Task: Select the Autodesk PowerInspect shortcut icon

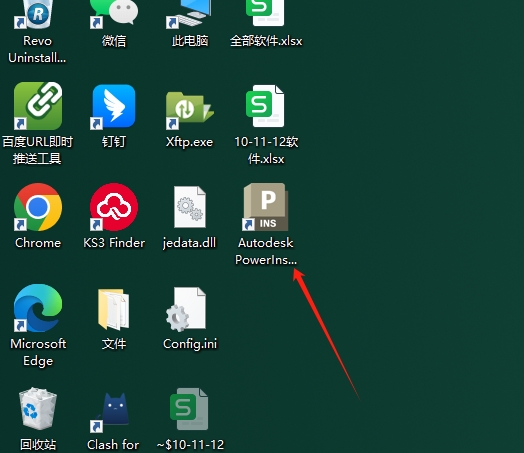Action: coord(265,207)
